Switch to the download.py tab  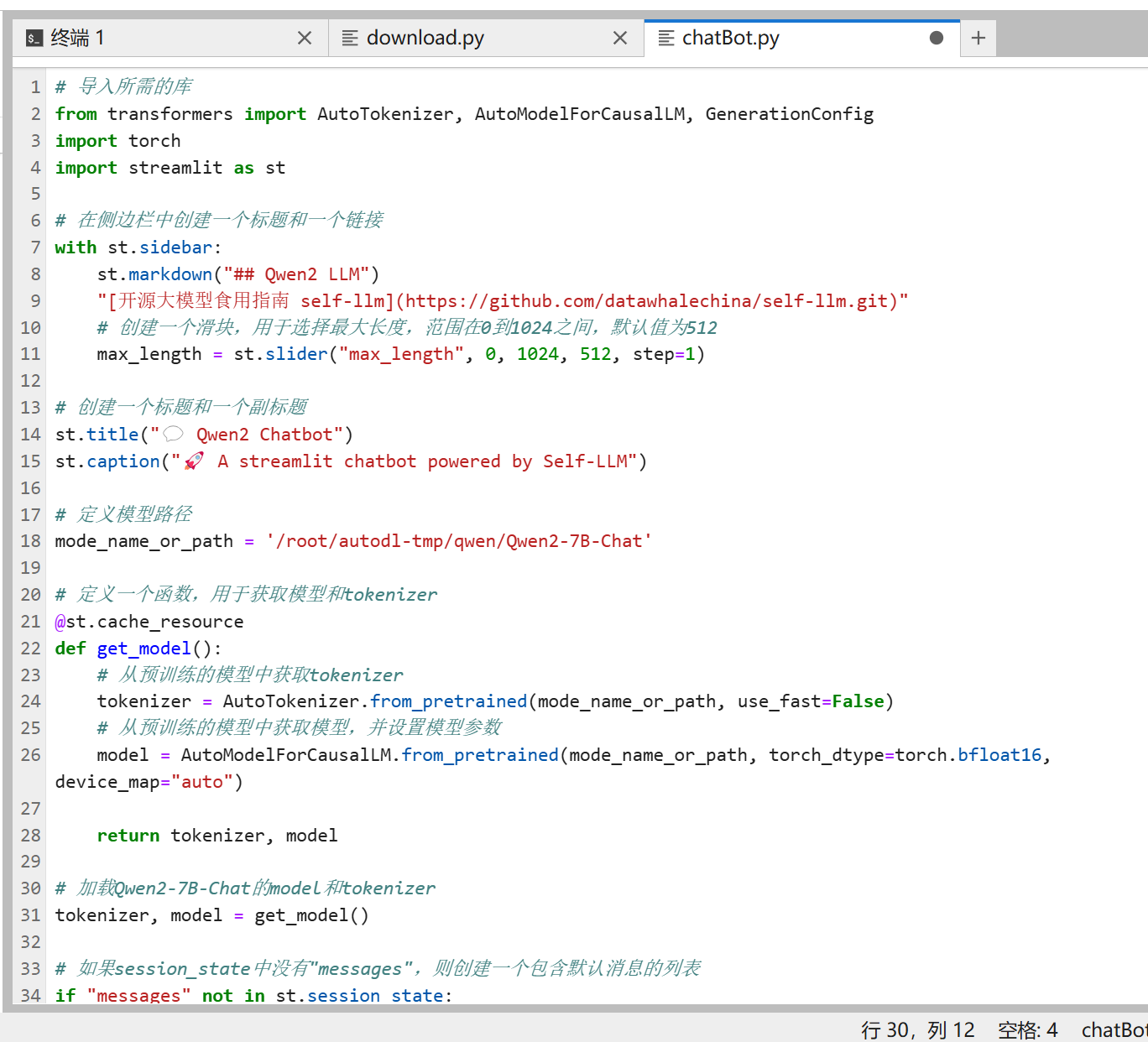pyautogui.click(x=425, y=38)
